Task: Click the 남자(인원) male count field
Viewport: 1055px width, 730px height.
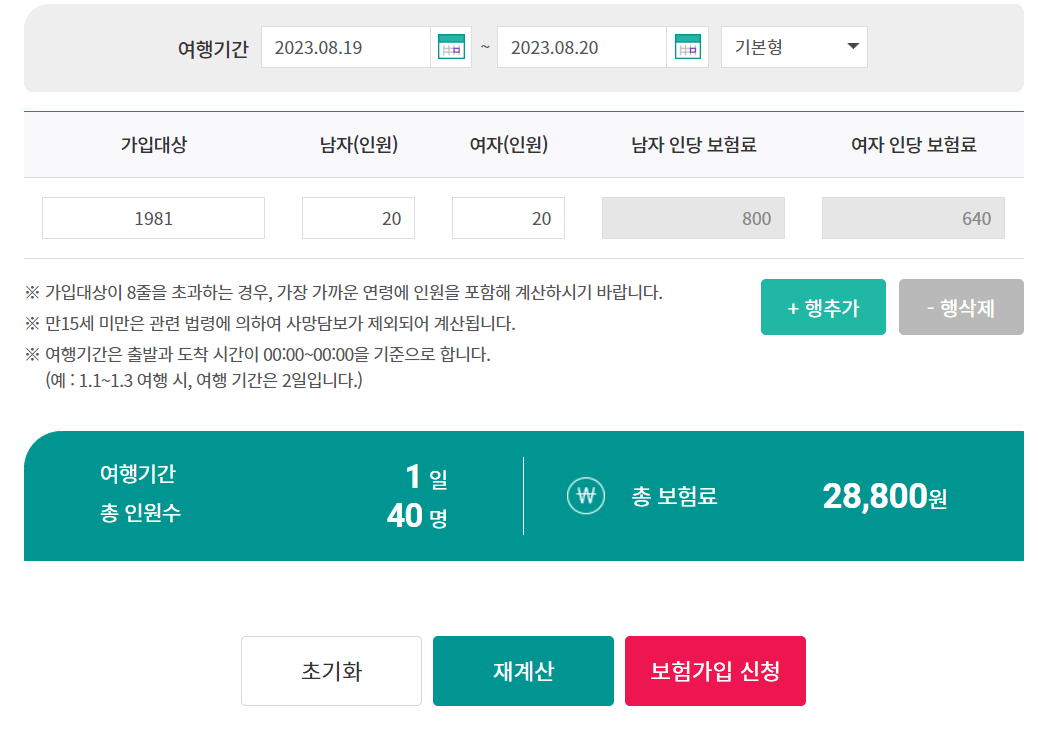Action: point(358,217)
